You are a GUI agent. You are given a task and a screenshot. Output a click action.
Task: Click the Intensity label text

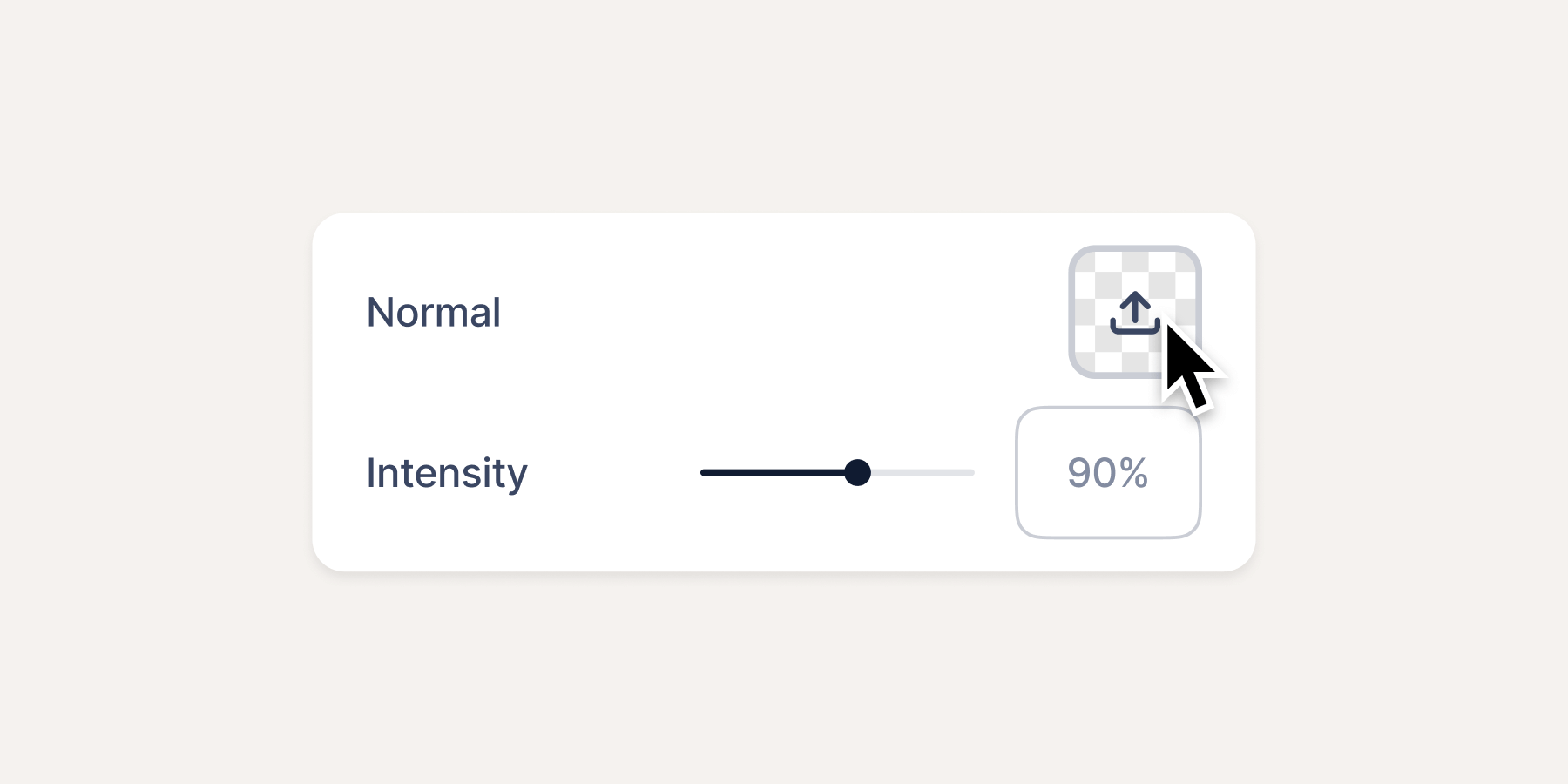[447, 473]
